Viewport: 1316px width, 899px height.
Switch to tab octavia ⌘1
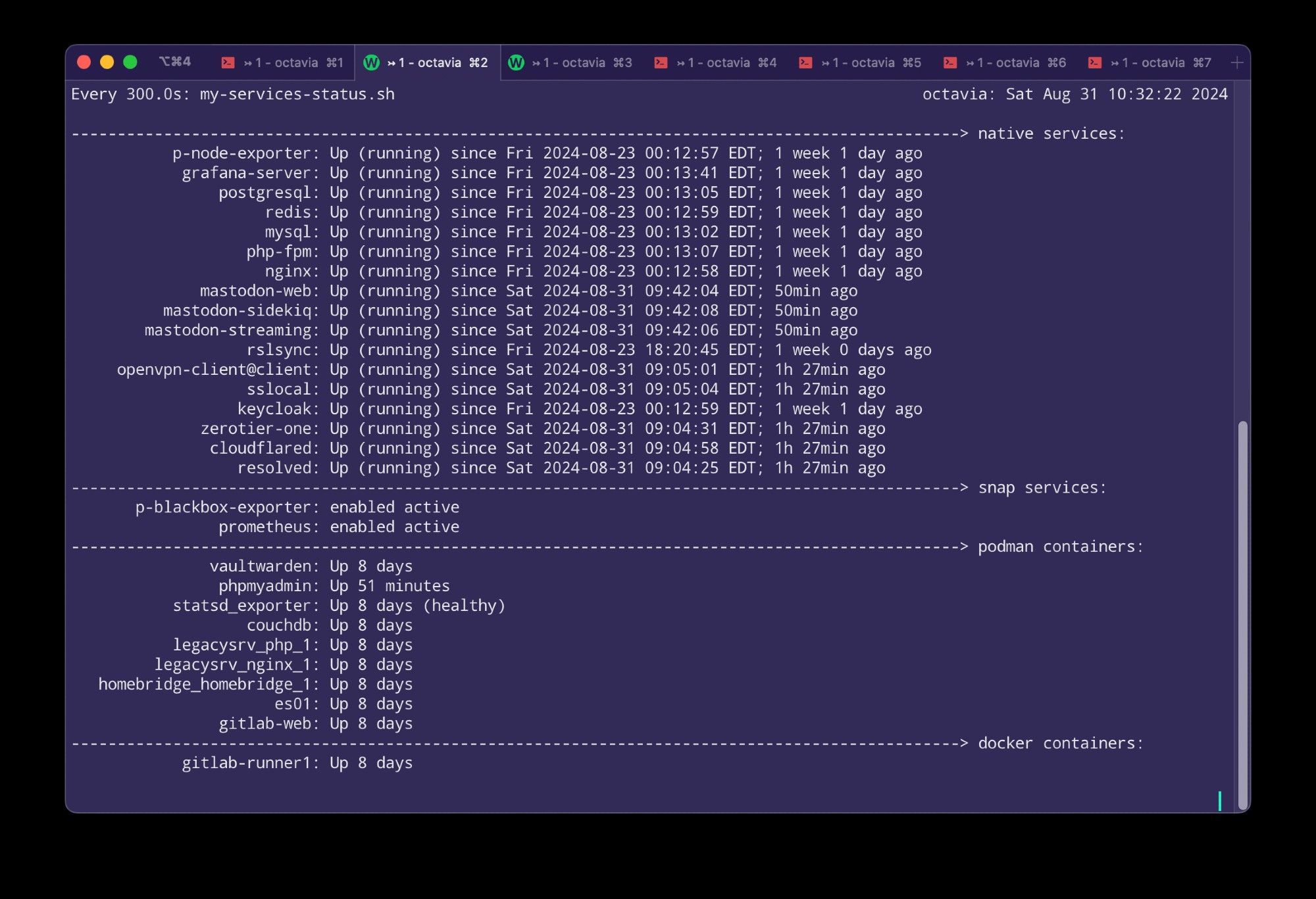click(282, 62)
